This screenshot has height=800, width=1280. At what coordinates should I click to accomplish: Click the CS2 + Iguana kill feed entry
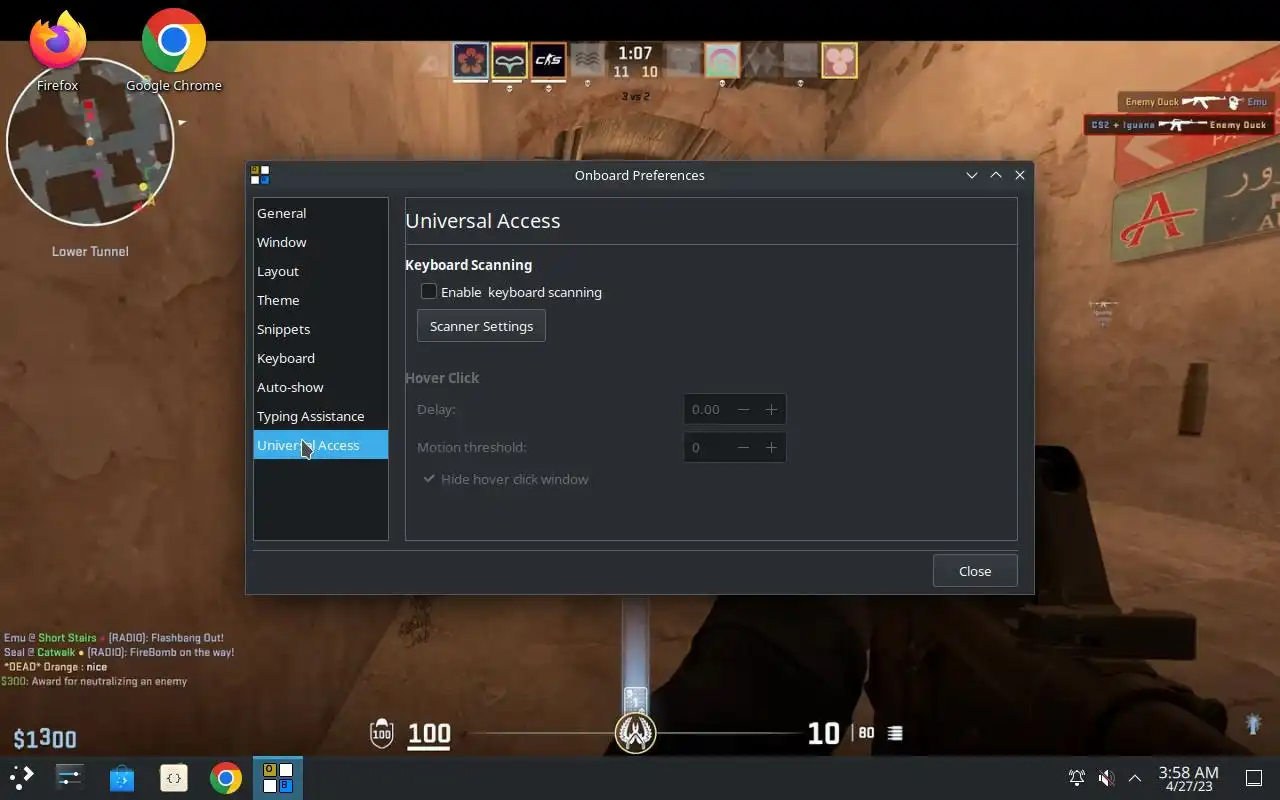point(1179,125)
